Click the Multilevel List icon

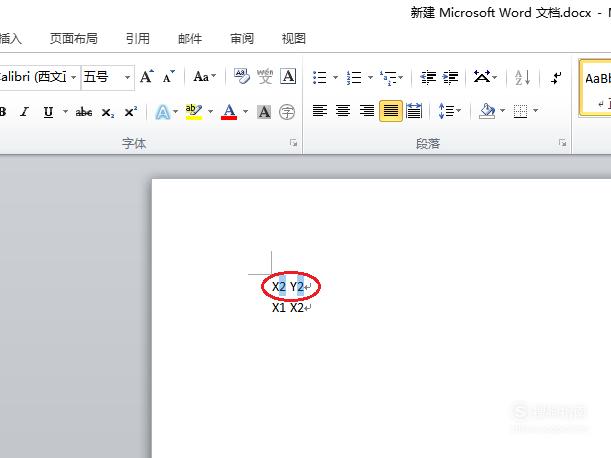click(x=388, y=77)
